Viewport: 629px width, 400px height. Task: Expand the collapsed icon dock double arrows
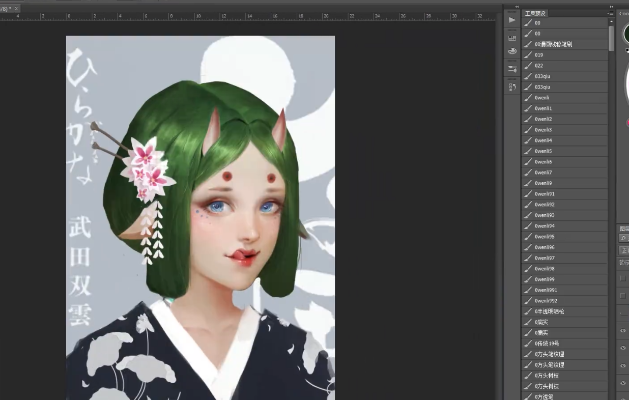click(x=517, y=7)
